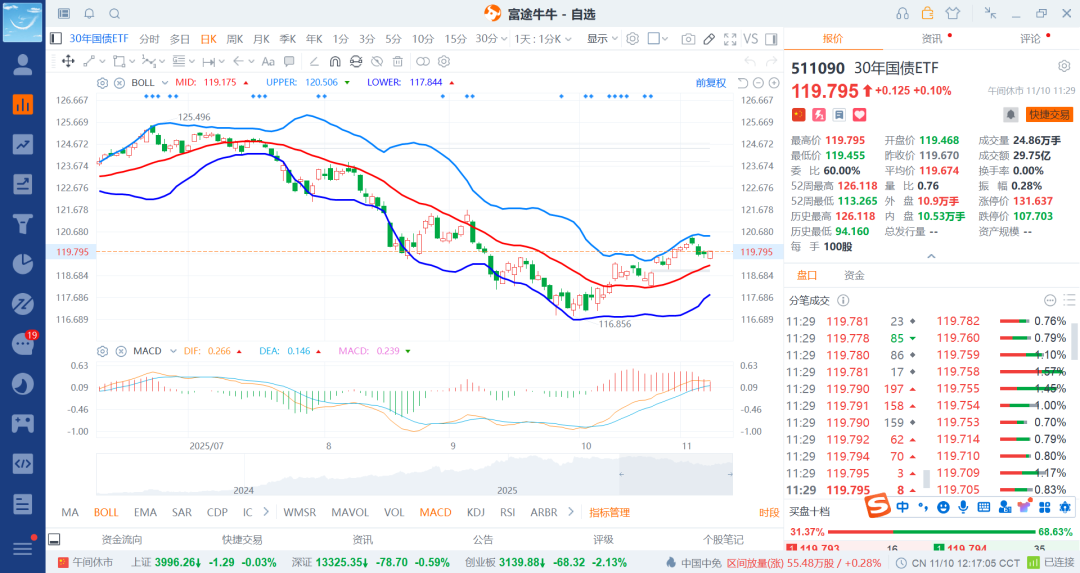Open the VS compare stocks tool

[x=750, y=39]
